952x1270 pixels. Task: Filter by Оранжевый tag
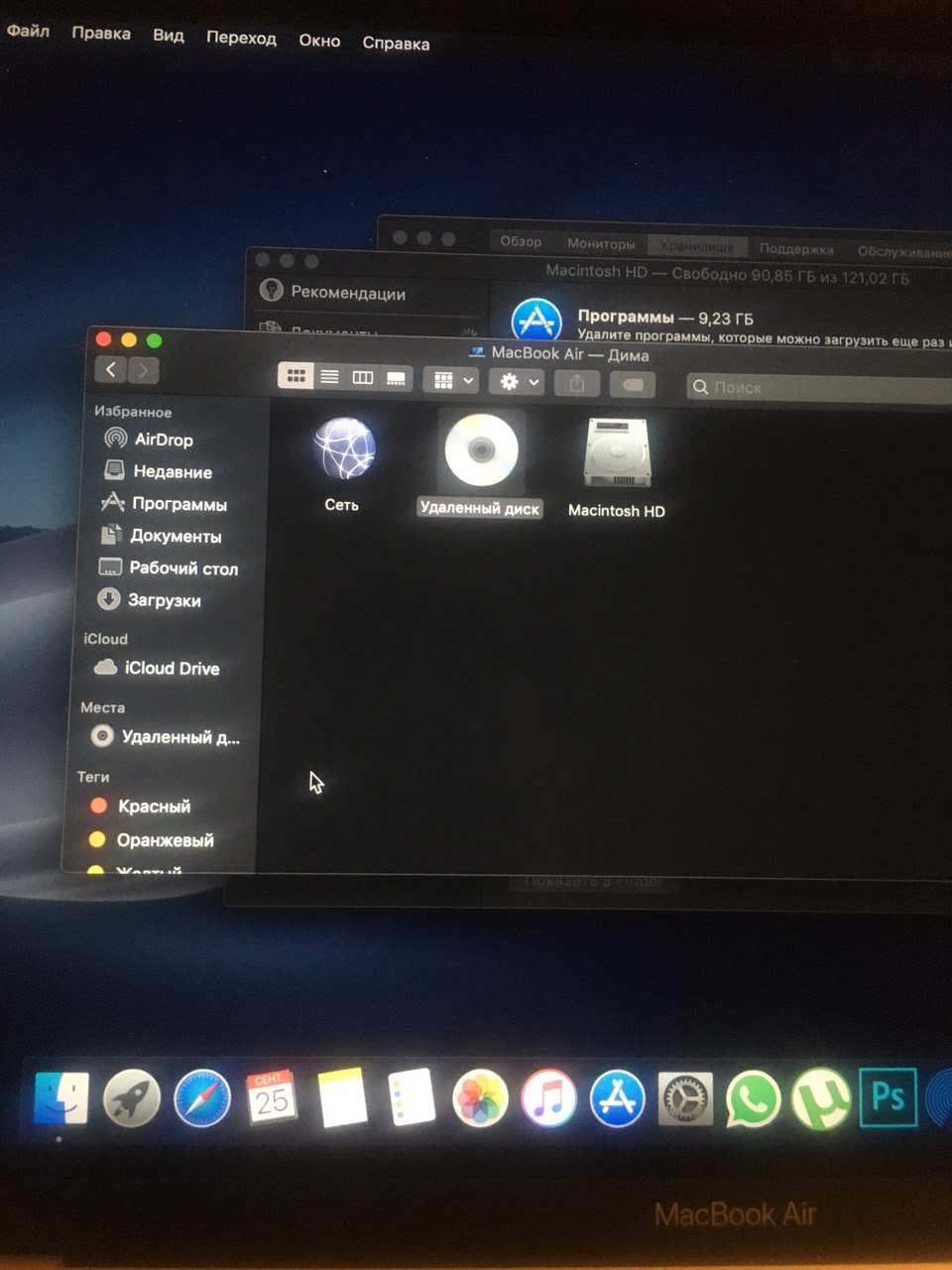[151, 840]
